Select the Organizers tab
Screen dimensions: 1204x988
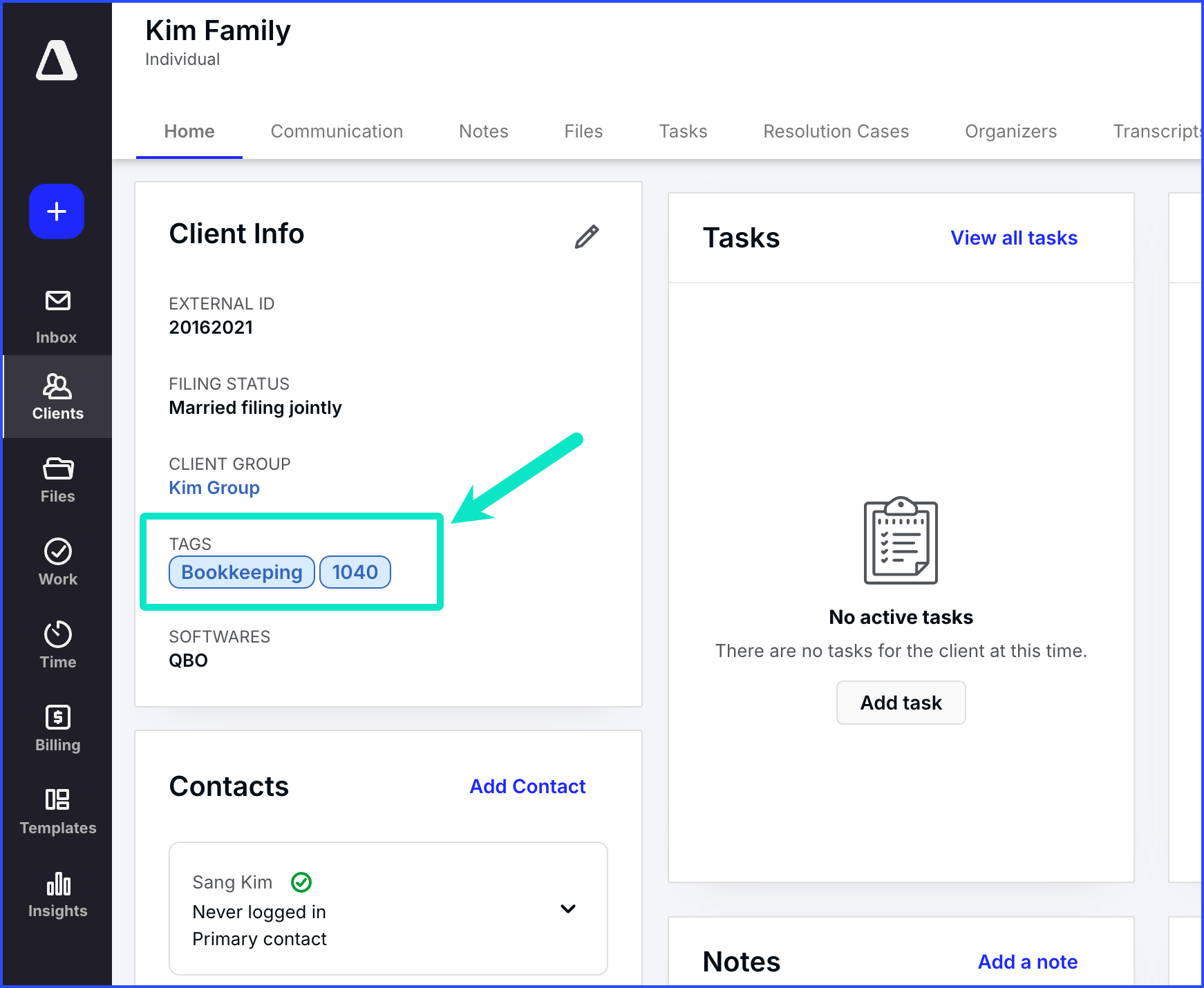[1010, 131]
